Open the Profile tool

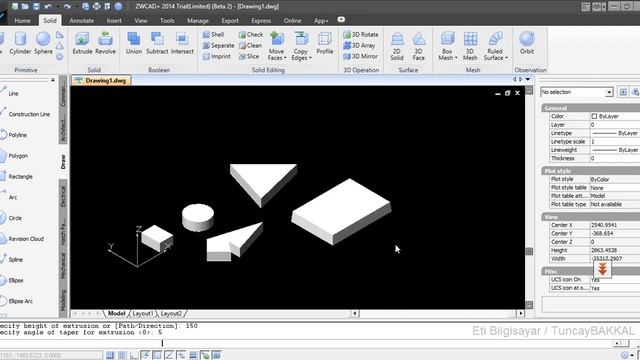pyautogui.click(x=325, y=43)
